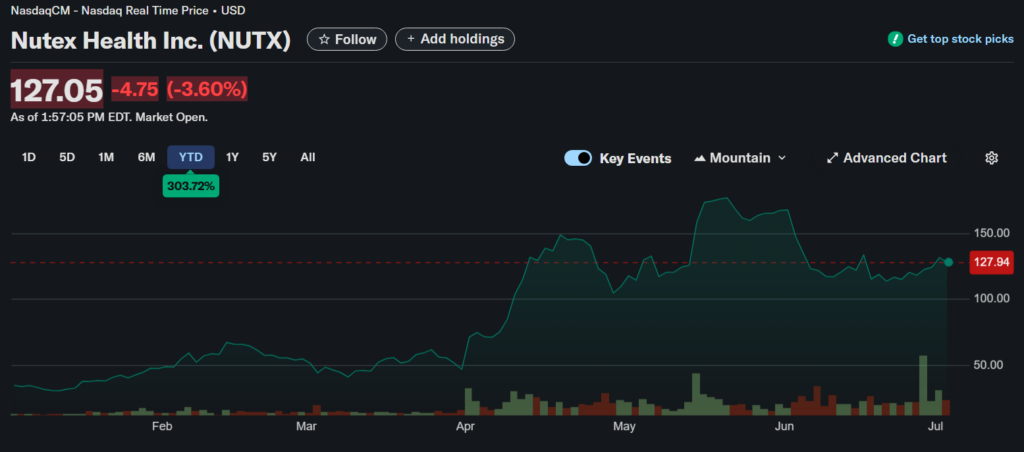This screenshot has width=1024, height=452.
Task: Click the 50.00 axis label
Action: tap(991, 364)
